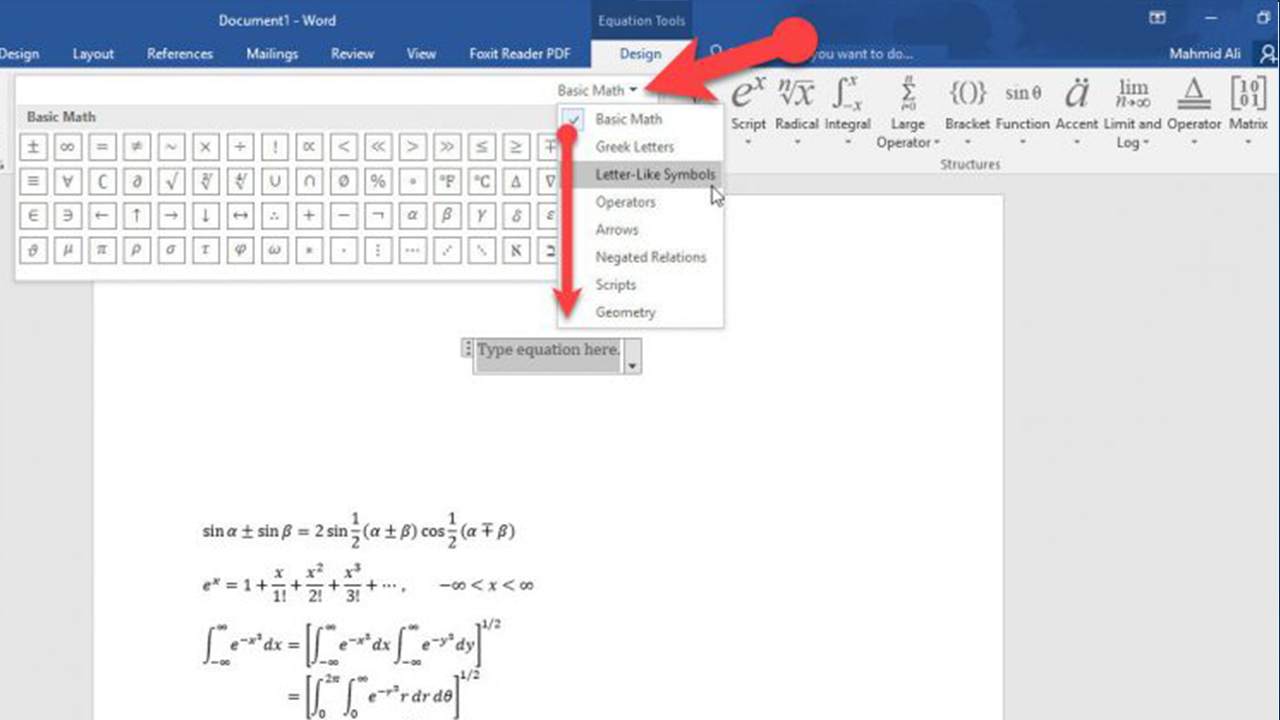Open the Operator structure dropdown
Screen dimensions: 1280x720
click(x=1194, y=111)
